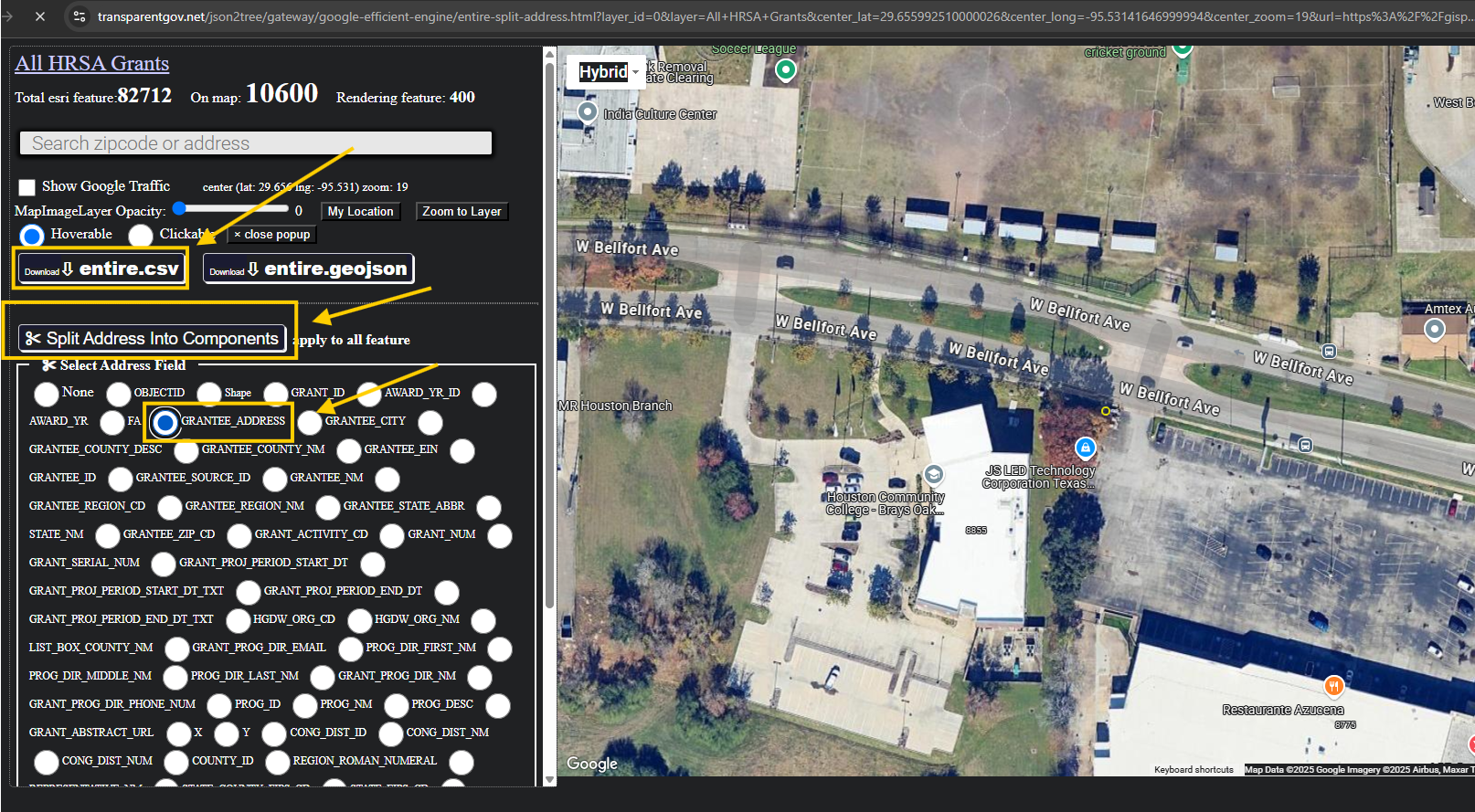This screenshot has height=812, width=1475.
Task: Select the Hoverable radio button
Action: point(32,236)
